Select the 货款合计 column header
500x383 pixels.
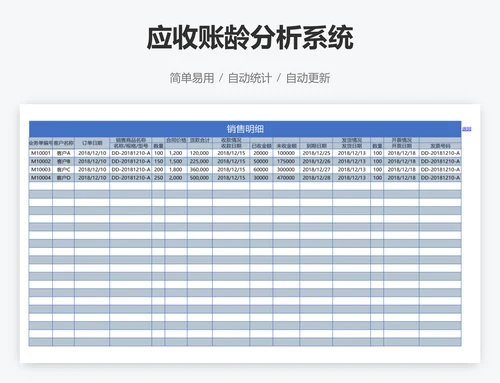click(x=200, y=140)
